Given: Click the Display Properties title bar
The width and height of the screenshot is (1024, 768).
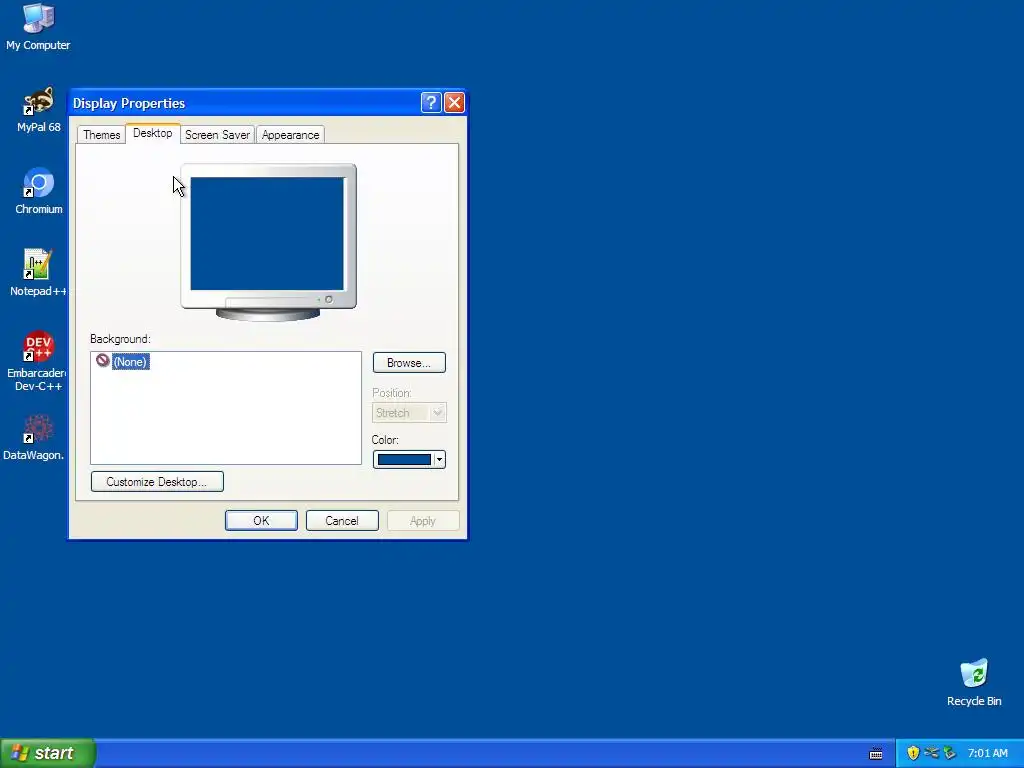Looking at the screenshot, I should (x=245, y=103).
